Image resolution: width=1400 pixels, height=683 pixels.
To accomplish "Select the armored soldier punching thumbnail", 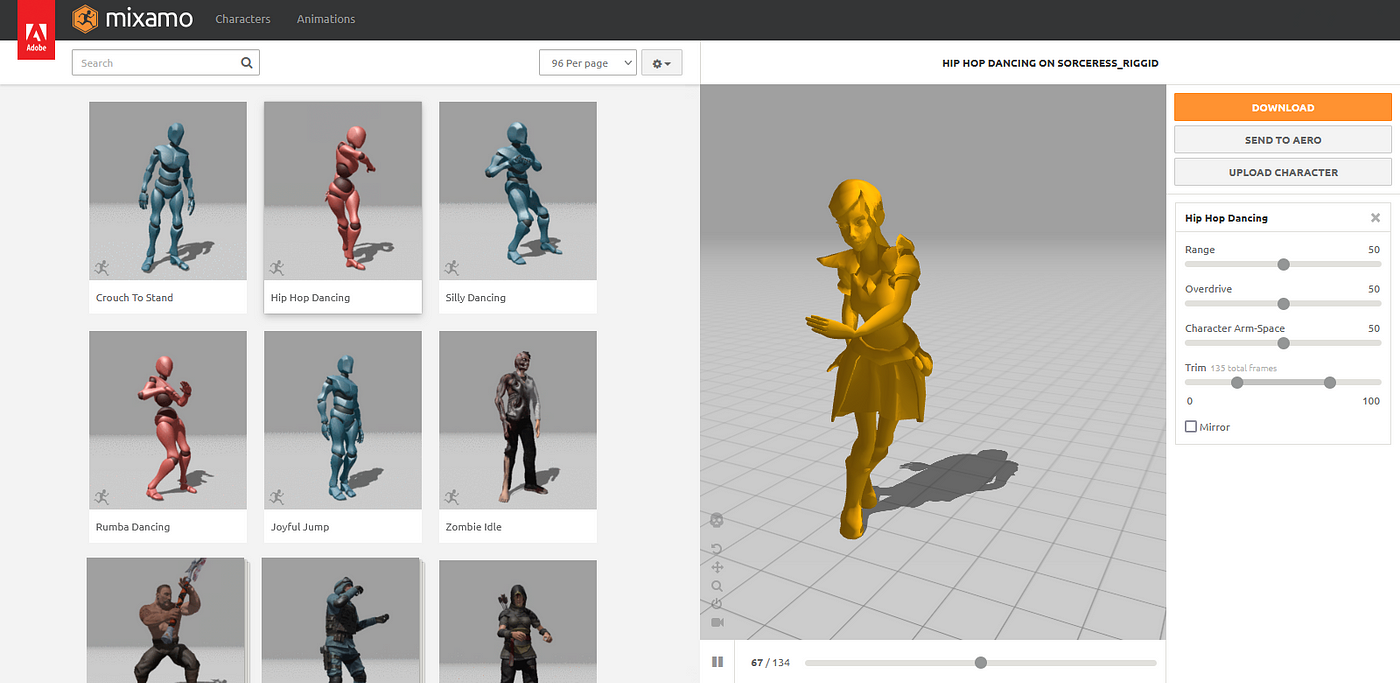I will point(343,621).
